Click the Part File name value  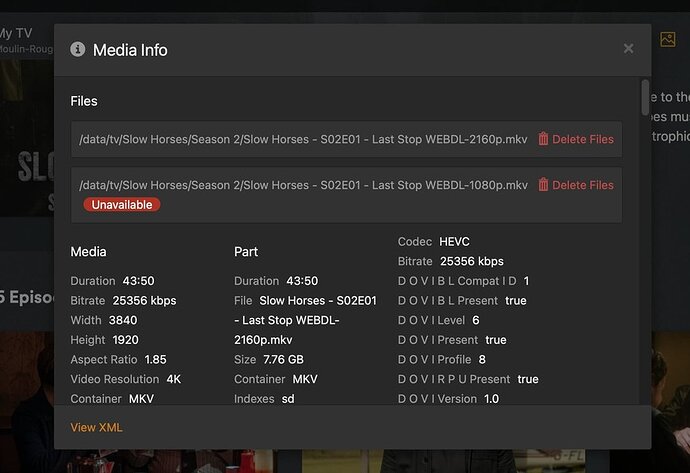(x=305, y=320)
